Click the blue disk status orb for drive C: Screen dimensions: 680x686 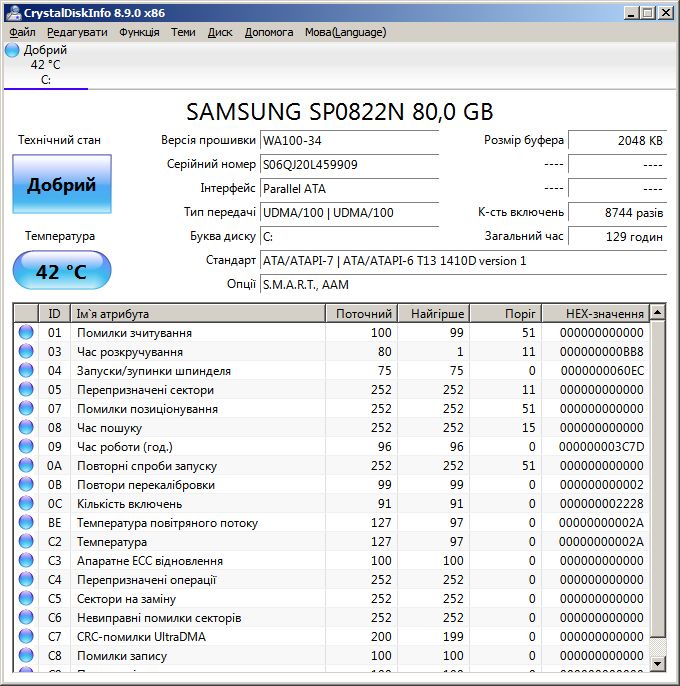click(12, 50)
